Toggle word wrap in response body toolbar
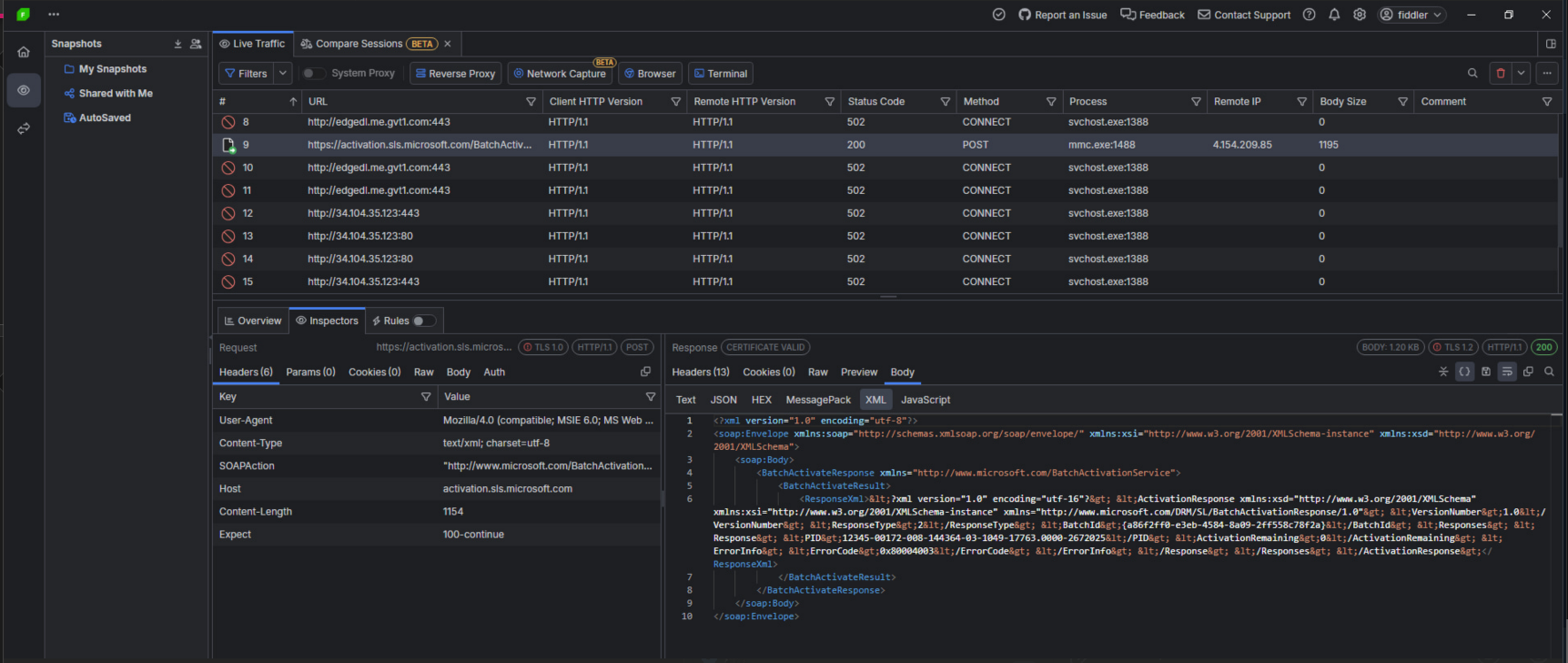This screenshot has width=1568, height=663. (x=1507, y=372)
